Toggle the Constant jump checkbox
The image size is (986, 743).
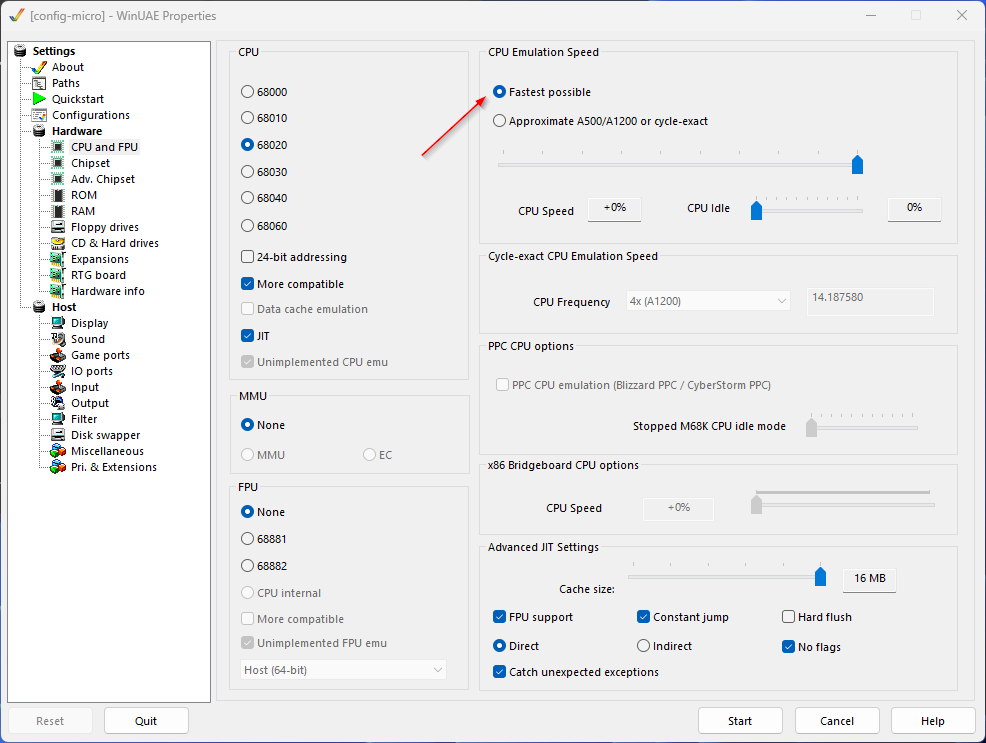point(643,617)
